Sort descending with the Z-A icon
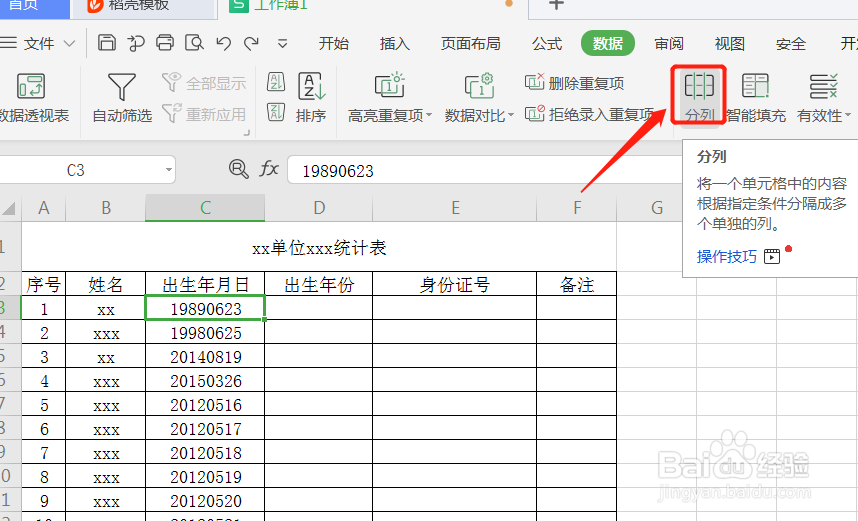Image resolution: width=858 pixels, height=521 pixels. (276, 112)
